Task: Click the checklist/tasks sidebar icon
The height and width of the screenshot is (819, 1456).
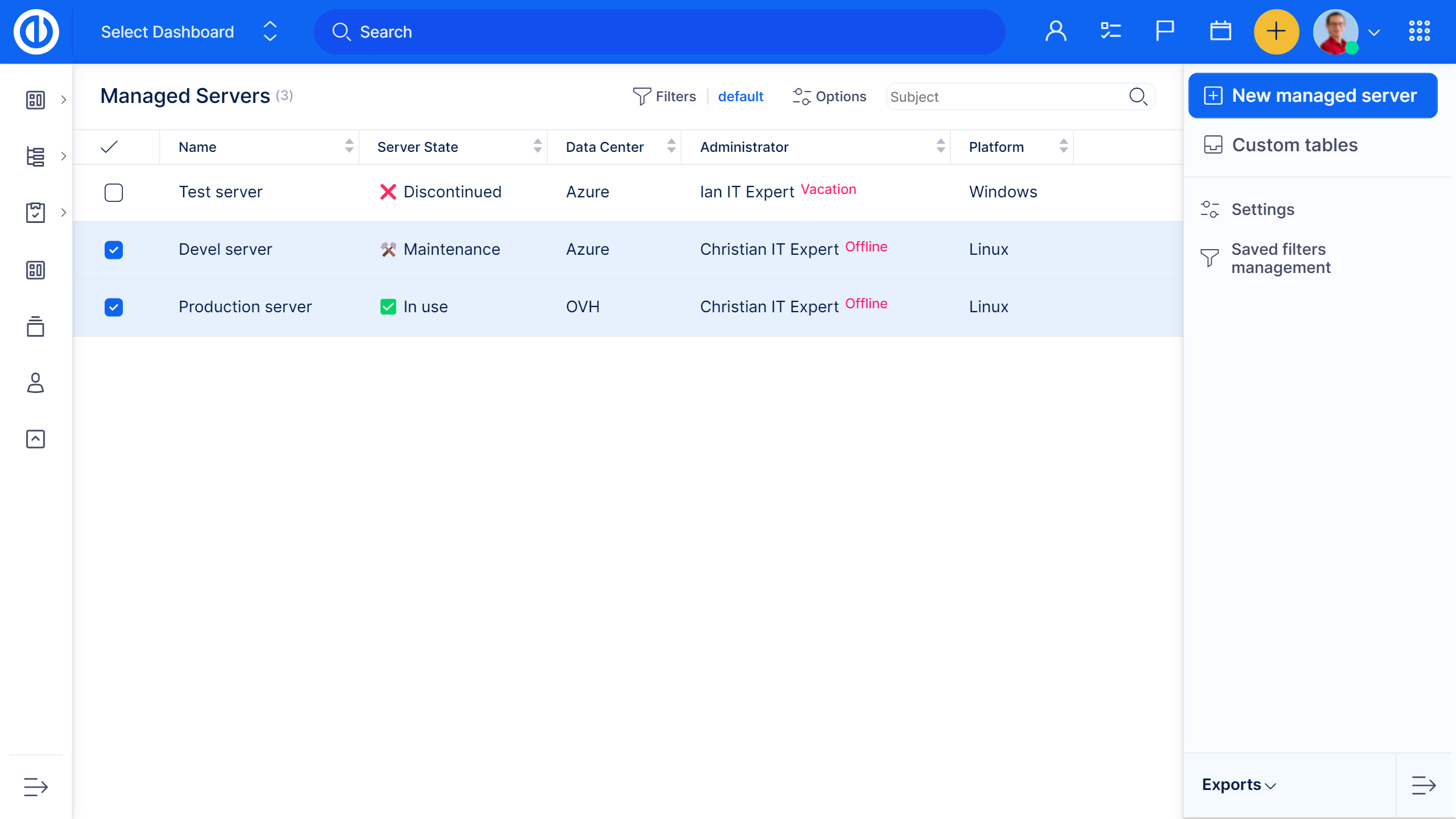Action: click(34, 213)
